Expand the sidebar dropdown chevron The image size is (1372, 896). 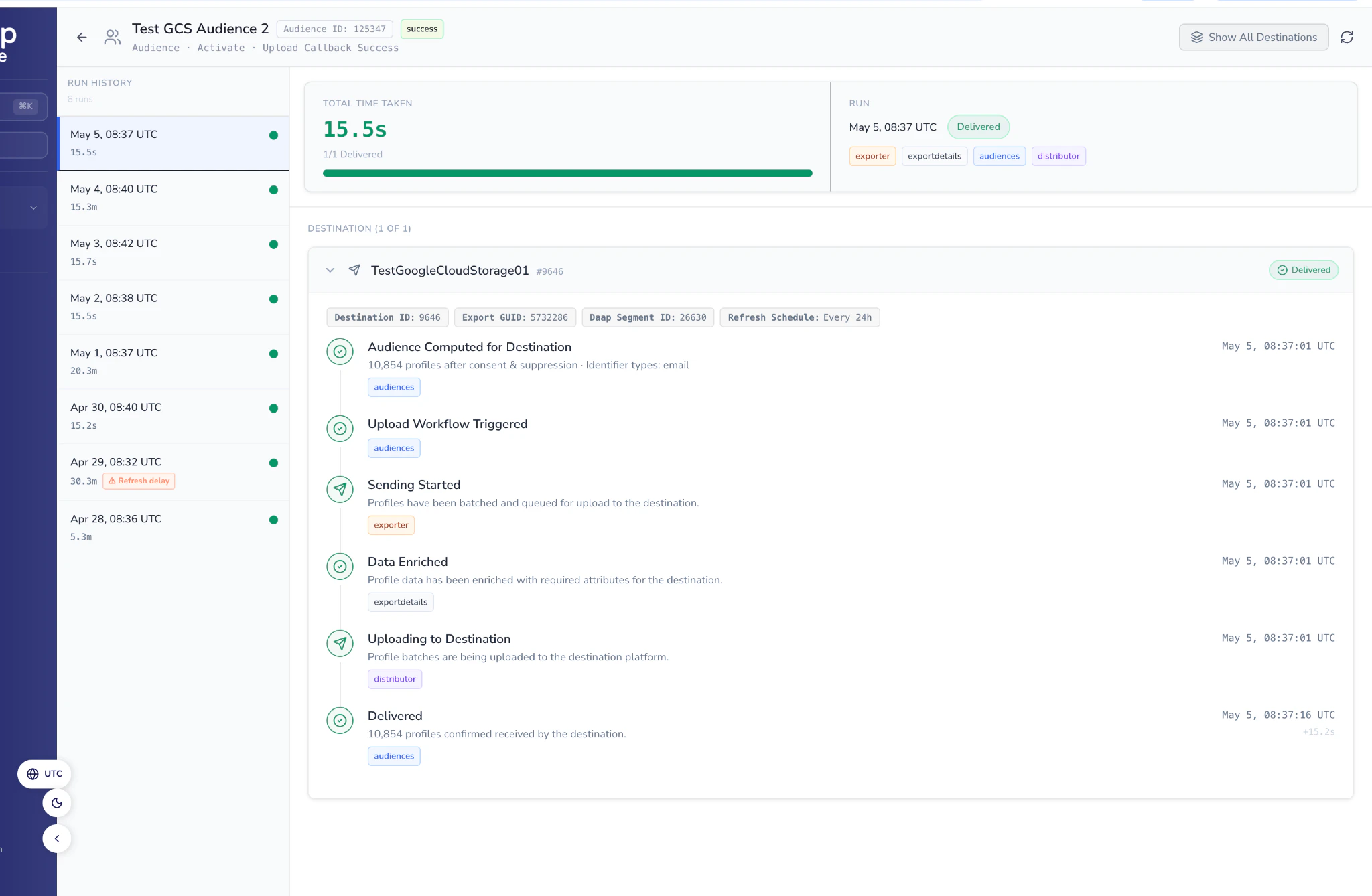click(33, 208)
